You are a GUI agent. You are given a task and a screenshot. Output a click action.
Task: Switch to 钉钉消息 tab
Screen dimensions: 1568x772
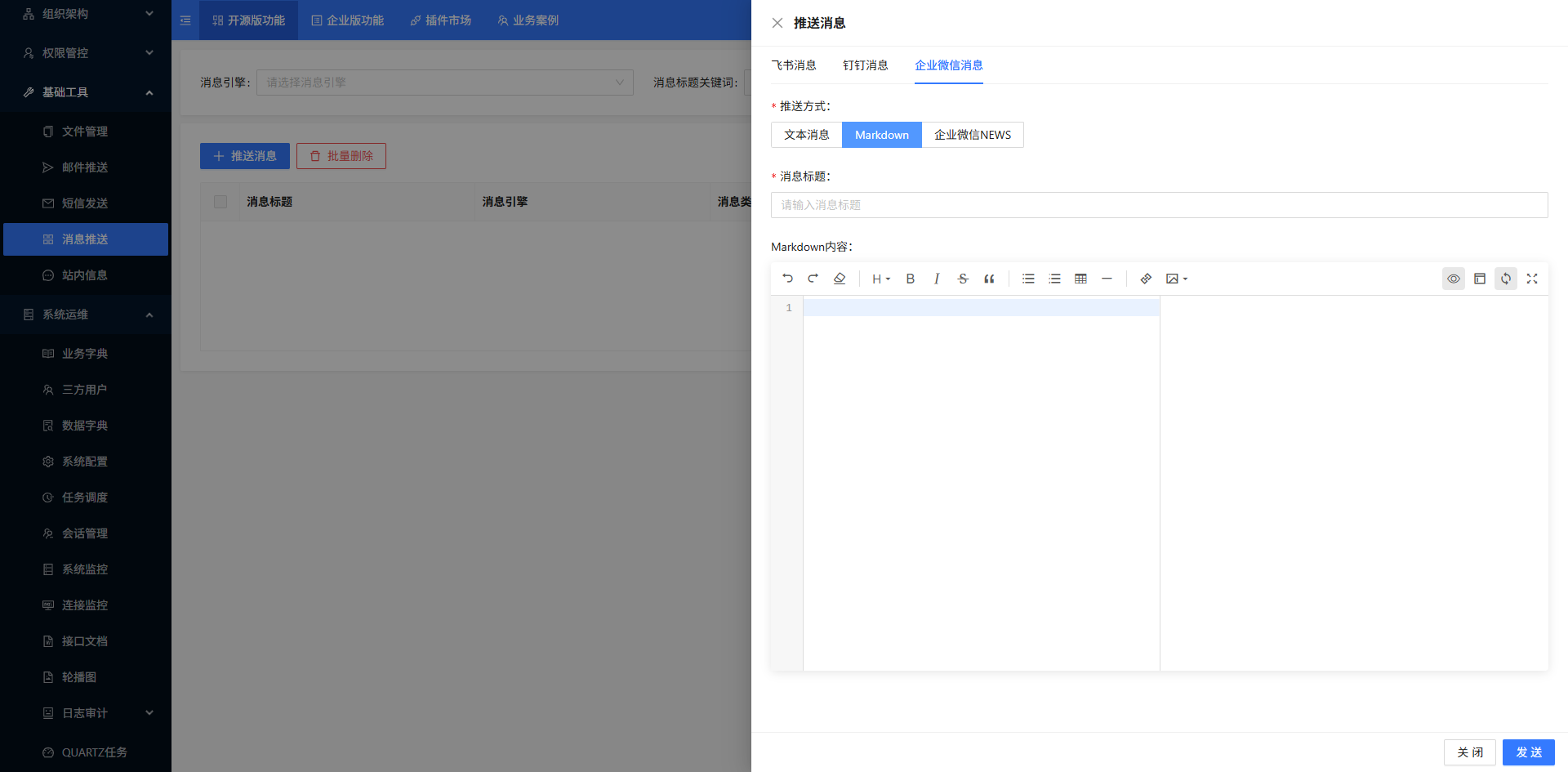pos(866,65)
